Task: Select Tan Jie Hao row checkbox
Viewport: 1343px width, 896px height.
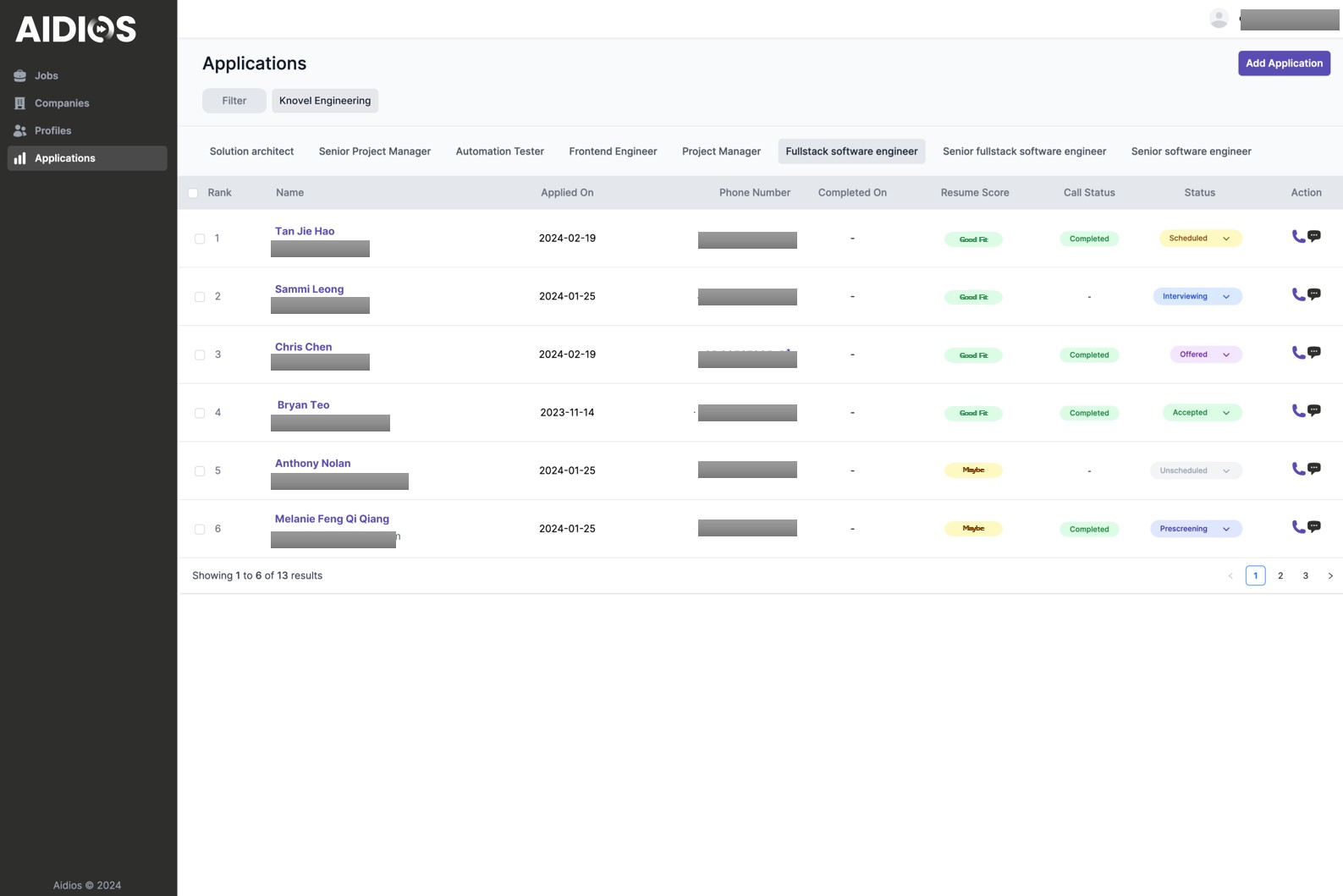Action: pos(200,239)
